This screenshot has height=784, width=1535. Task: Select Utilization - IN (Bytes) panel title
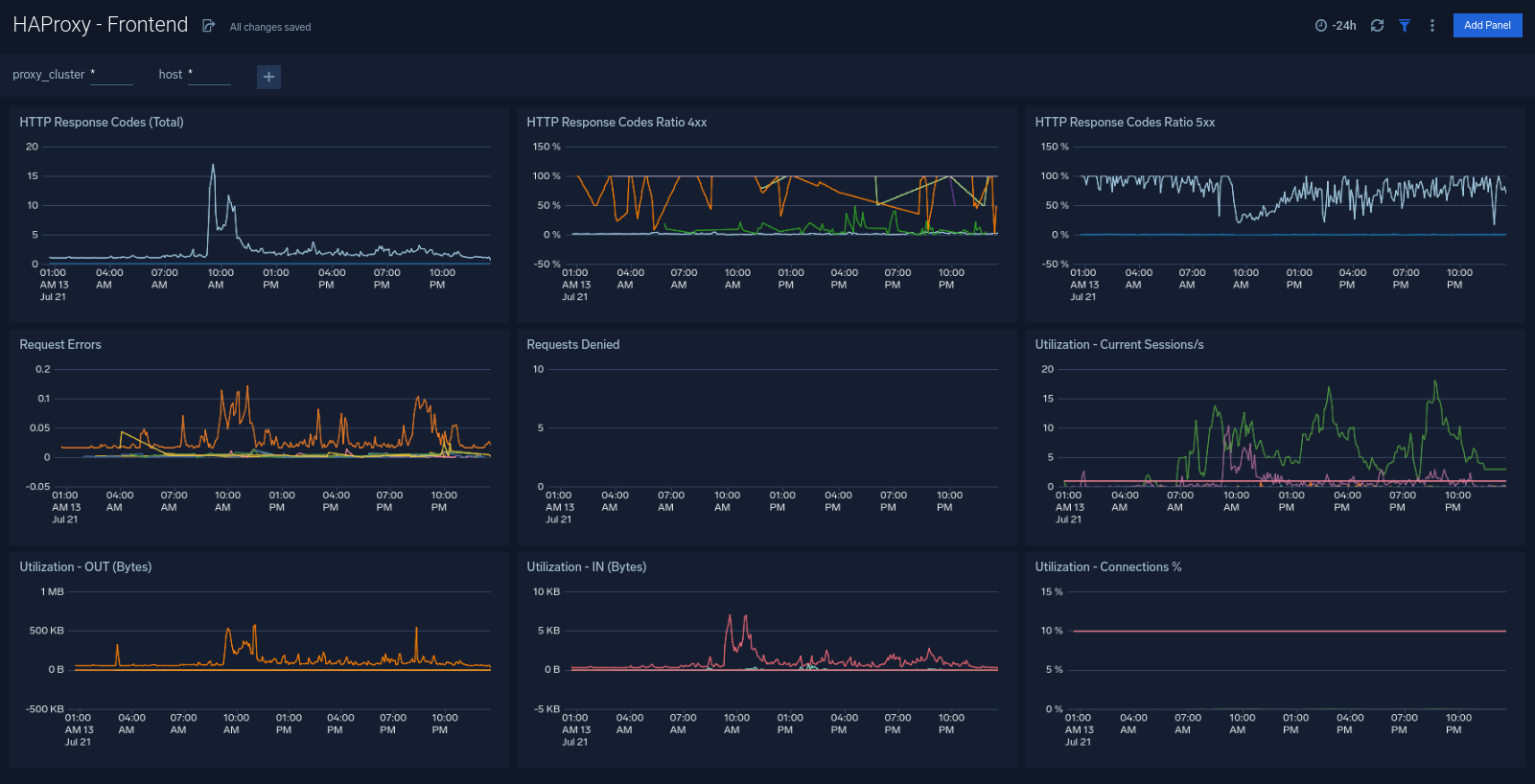click(587, 567)
